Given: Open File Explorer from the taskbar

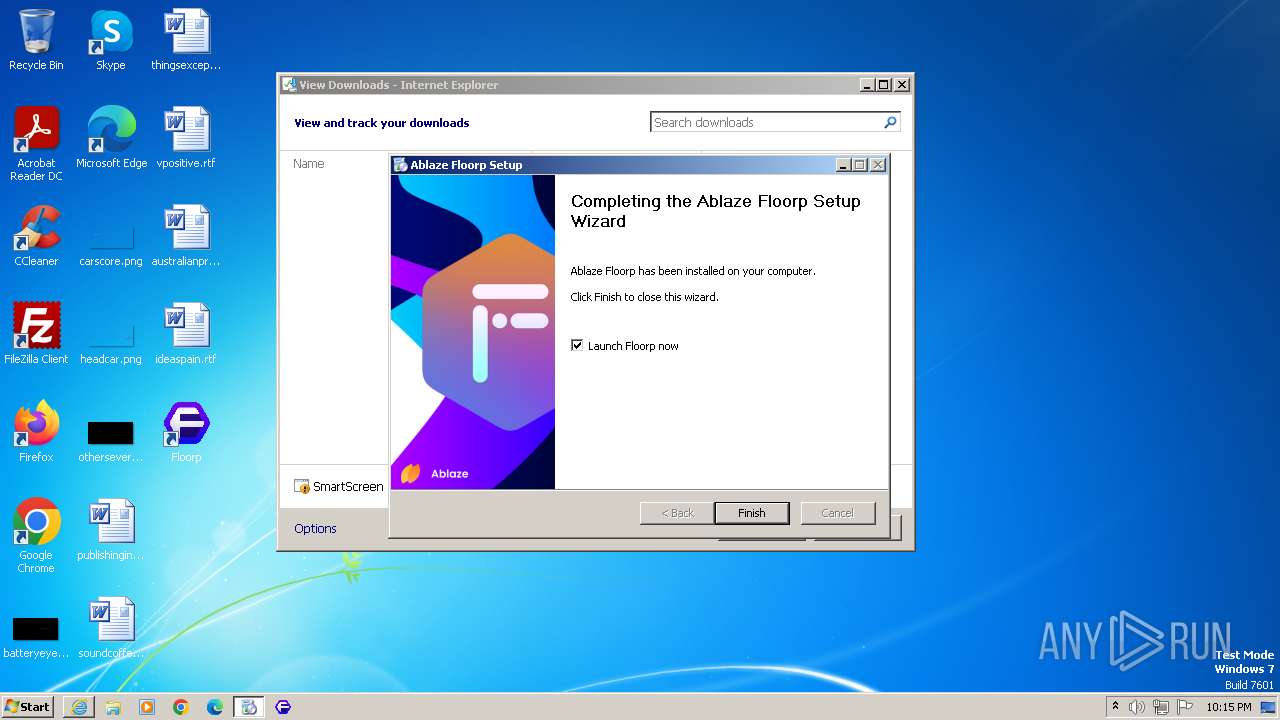Looking at the screenshot, I should click(113, 707).
